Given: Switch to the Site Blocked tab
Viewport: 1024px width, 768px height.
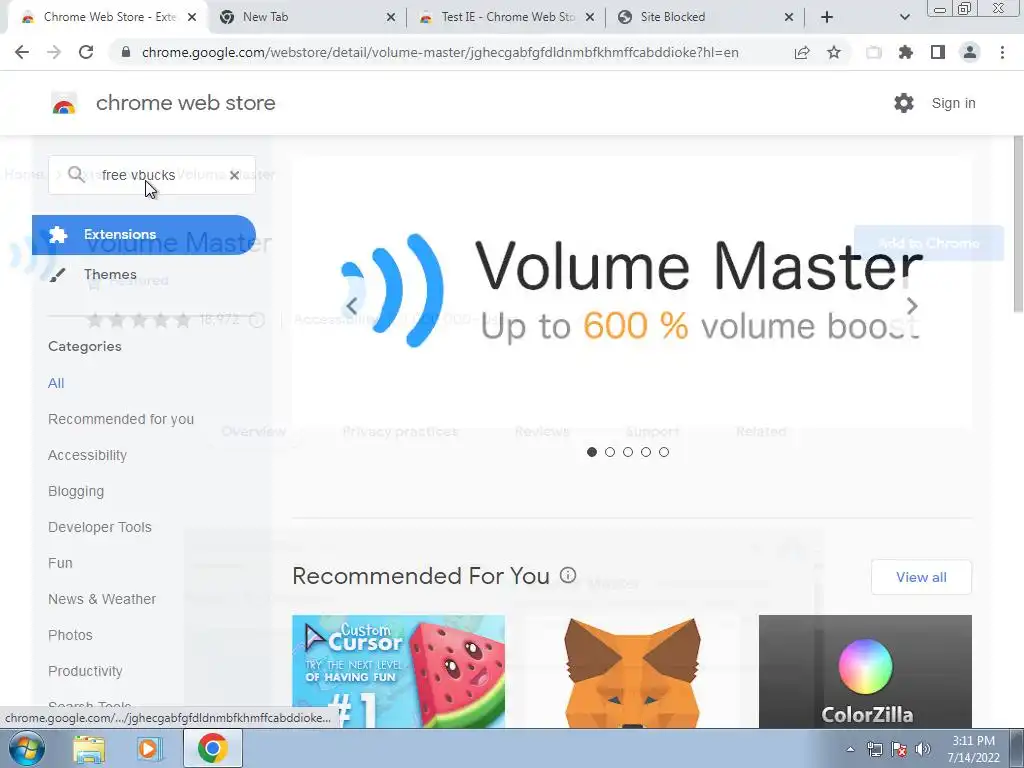Looking at the screenshot, I should (705, 17).
